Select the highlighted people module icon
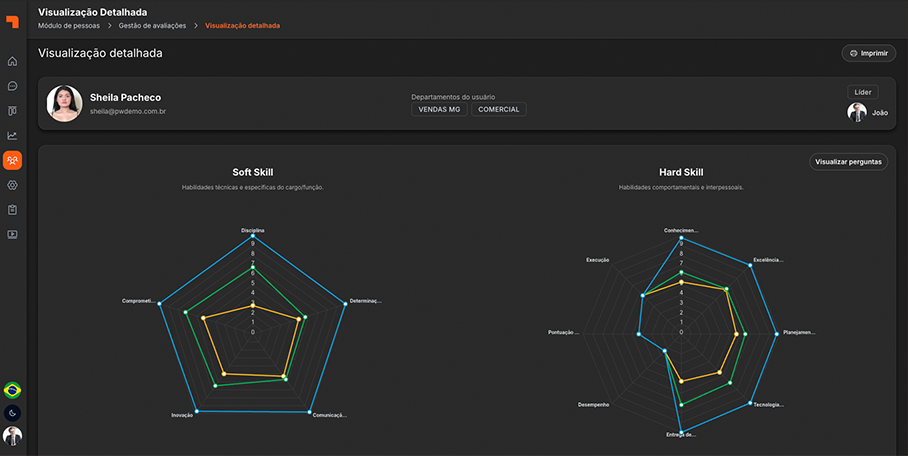The height and width of the screenshot is (456, 908). tap(12, 160)
